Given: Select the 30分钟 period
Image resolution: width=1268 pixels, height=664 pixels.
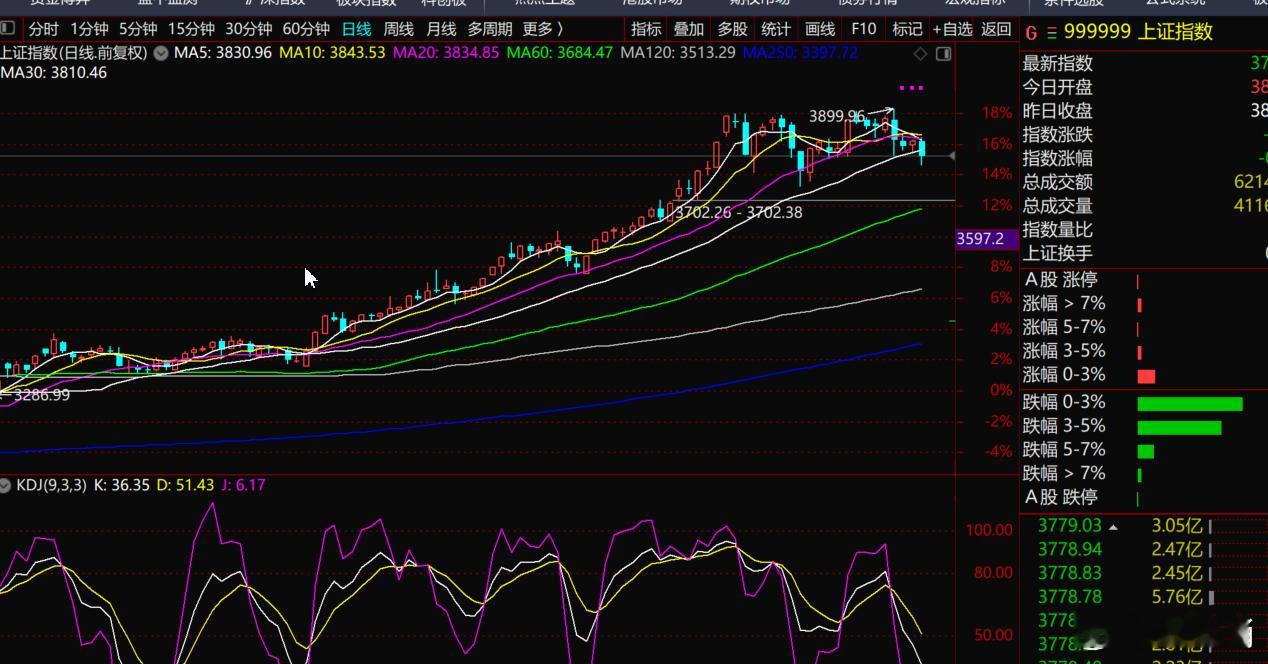Looking at the screenshot, I should coord(248,29).
